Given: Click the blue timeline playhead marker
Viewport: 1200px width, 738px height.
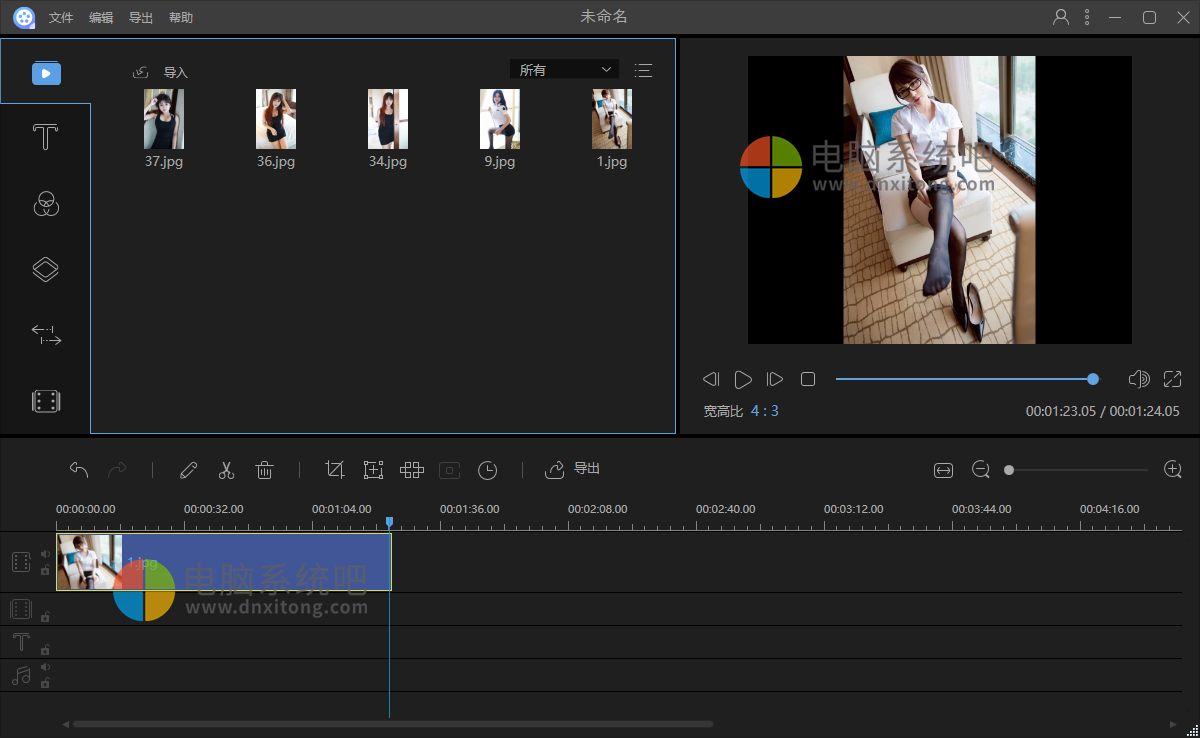Looking at the screenshot, I should point(389,522).
